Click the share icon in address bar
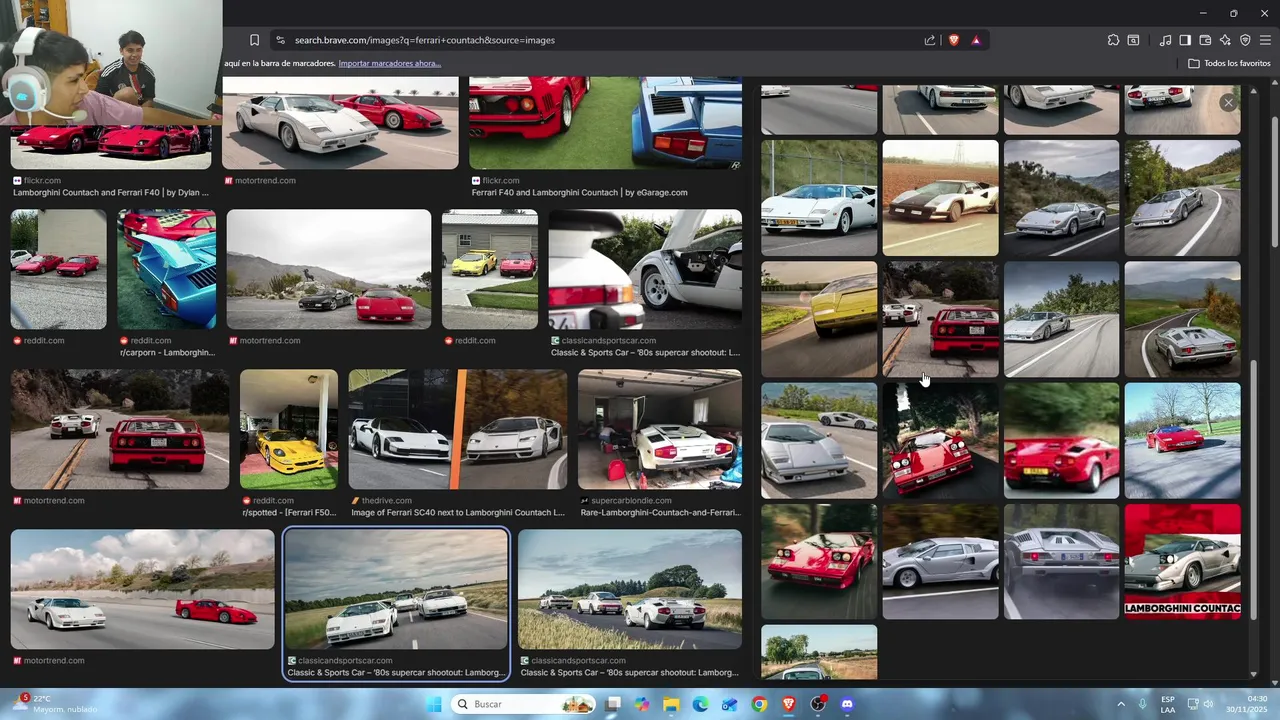 [x=930, y=40]
